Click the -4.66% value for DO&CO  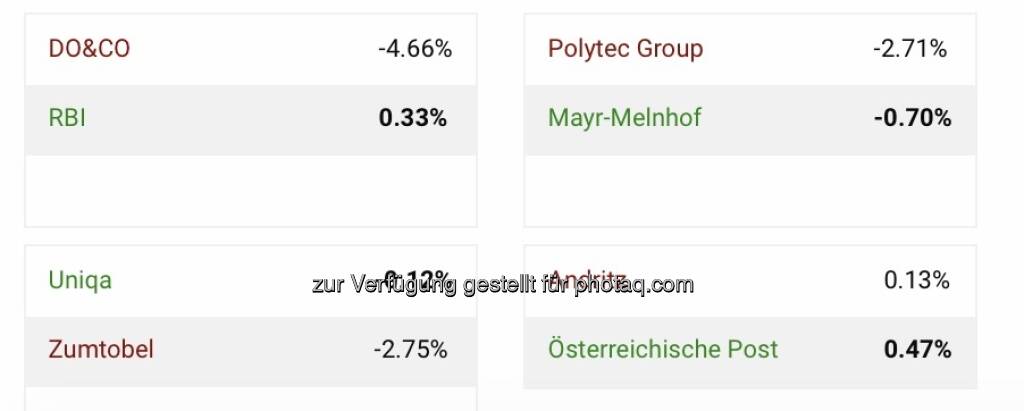pyautogui.click(x=414, y=48)
